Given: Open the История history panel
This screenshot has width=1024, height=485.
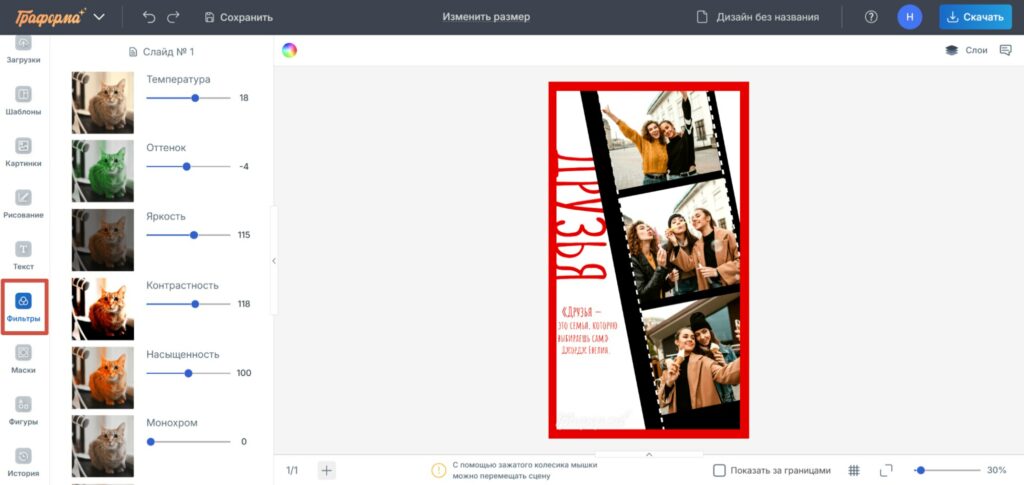Looking at the screenshot, I should [x=24, y=463].
